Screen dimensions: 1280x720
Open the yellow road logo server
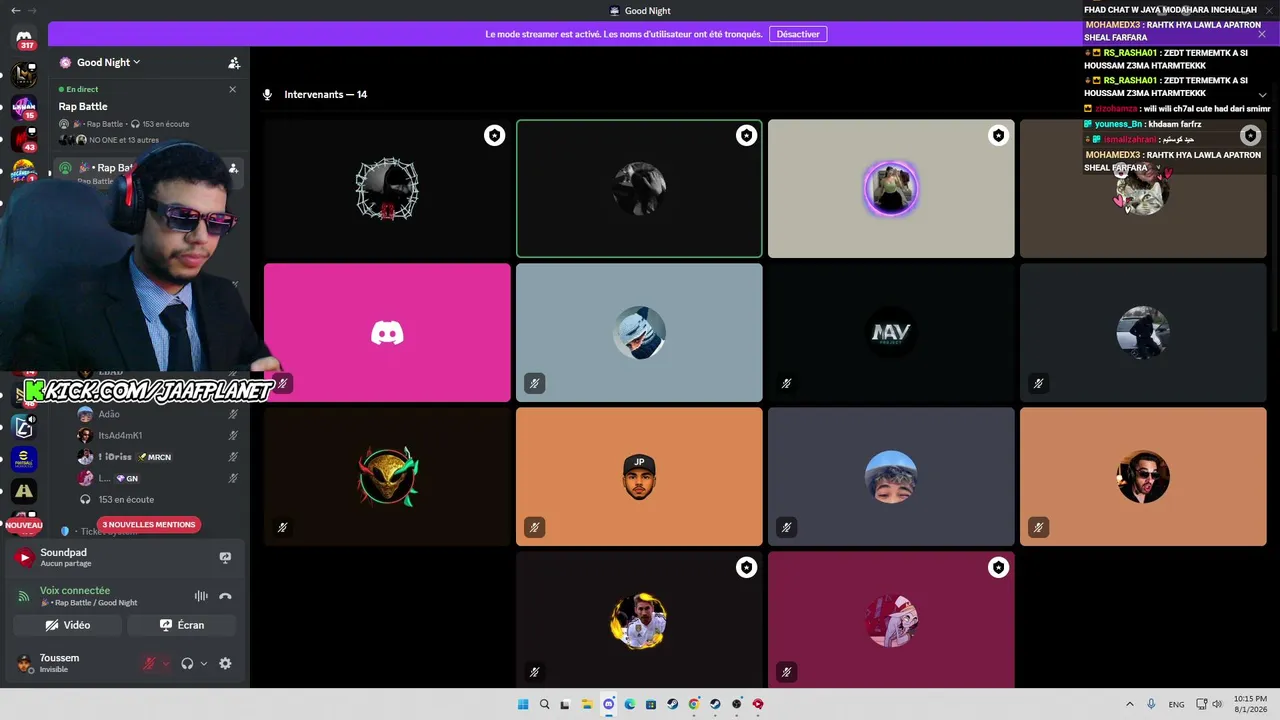click(x=24, y=491)
